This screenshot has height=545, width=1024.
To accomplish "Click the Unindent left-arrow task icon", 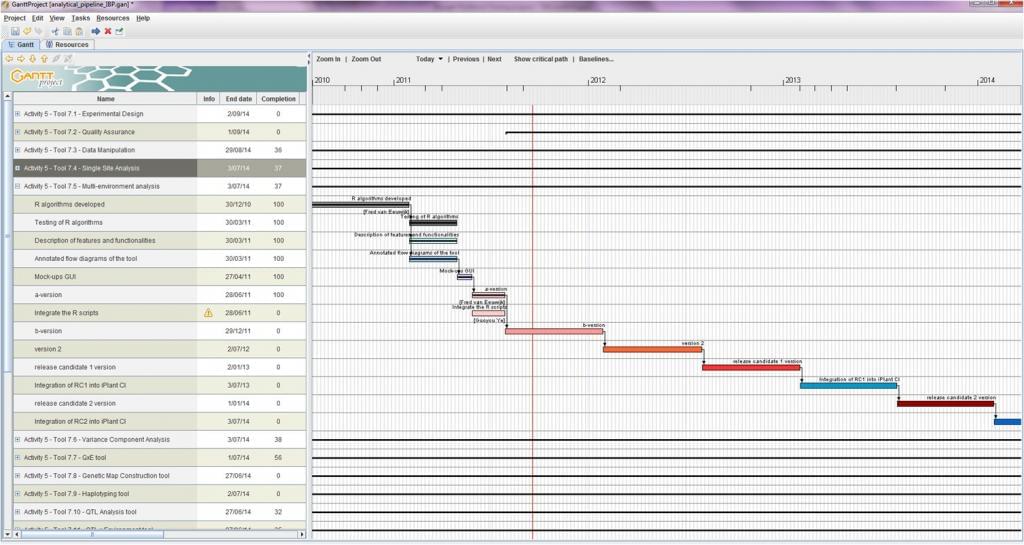I will [x=9, y=59].
